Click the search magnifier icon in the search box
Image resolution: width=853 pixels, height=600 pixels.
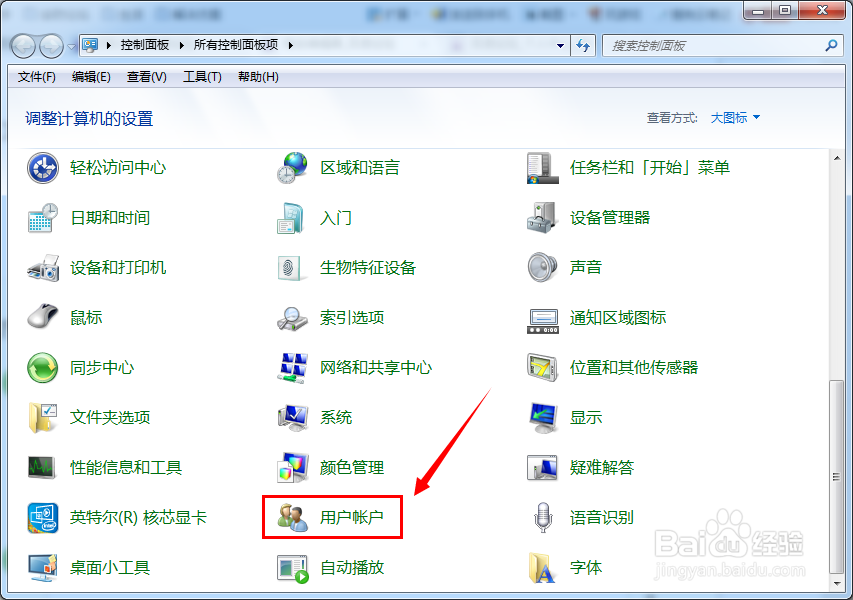tap(831, 46)
